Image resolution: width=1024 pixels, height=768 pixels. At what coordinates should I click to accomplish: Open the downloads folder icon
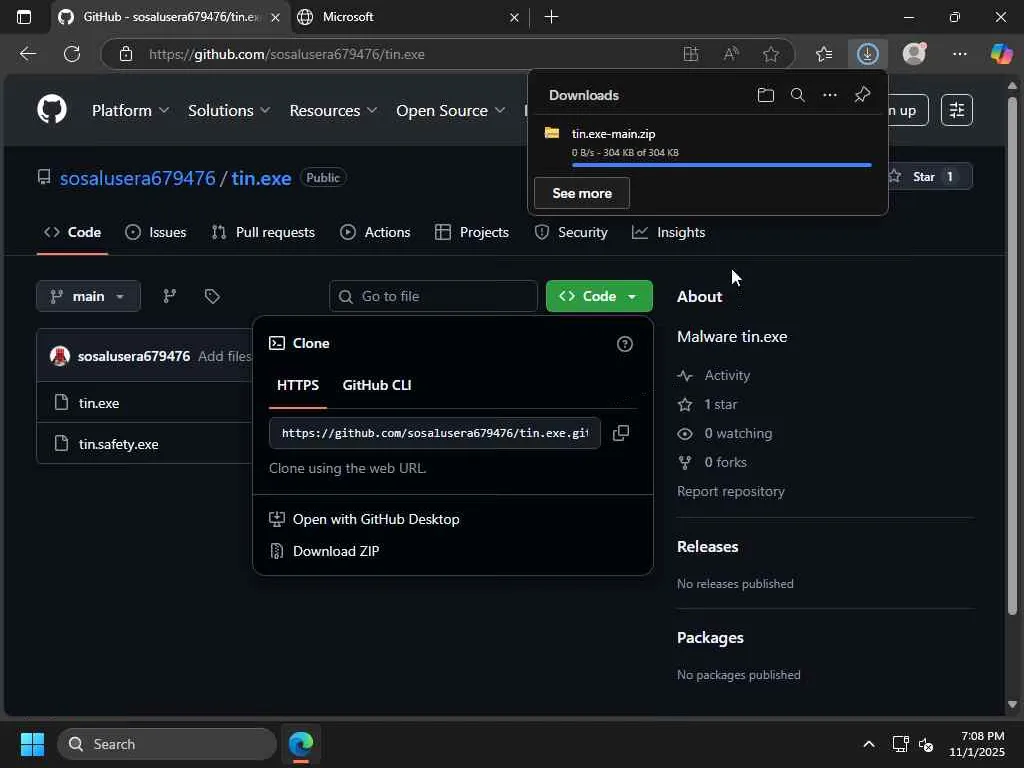click(x=765, y=95)
